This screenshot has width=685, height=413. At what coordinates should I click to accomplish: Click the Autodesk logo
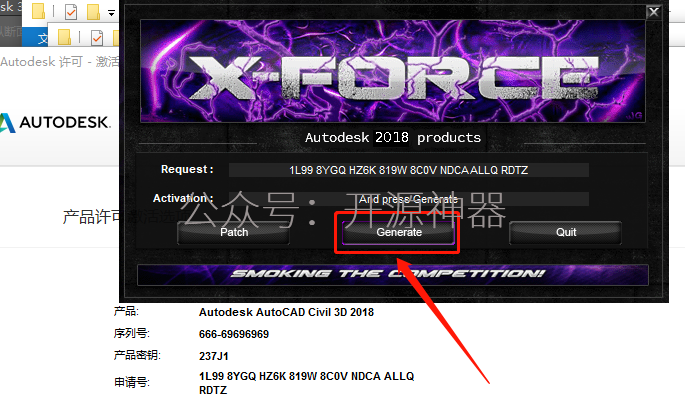pos(55,122)
